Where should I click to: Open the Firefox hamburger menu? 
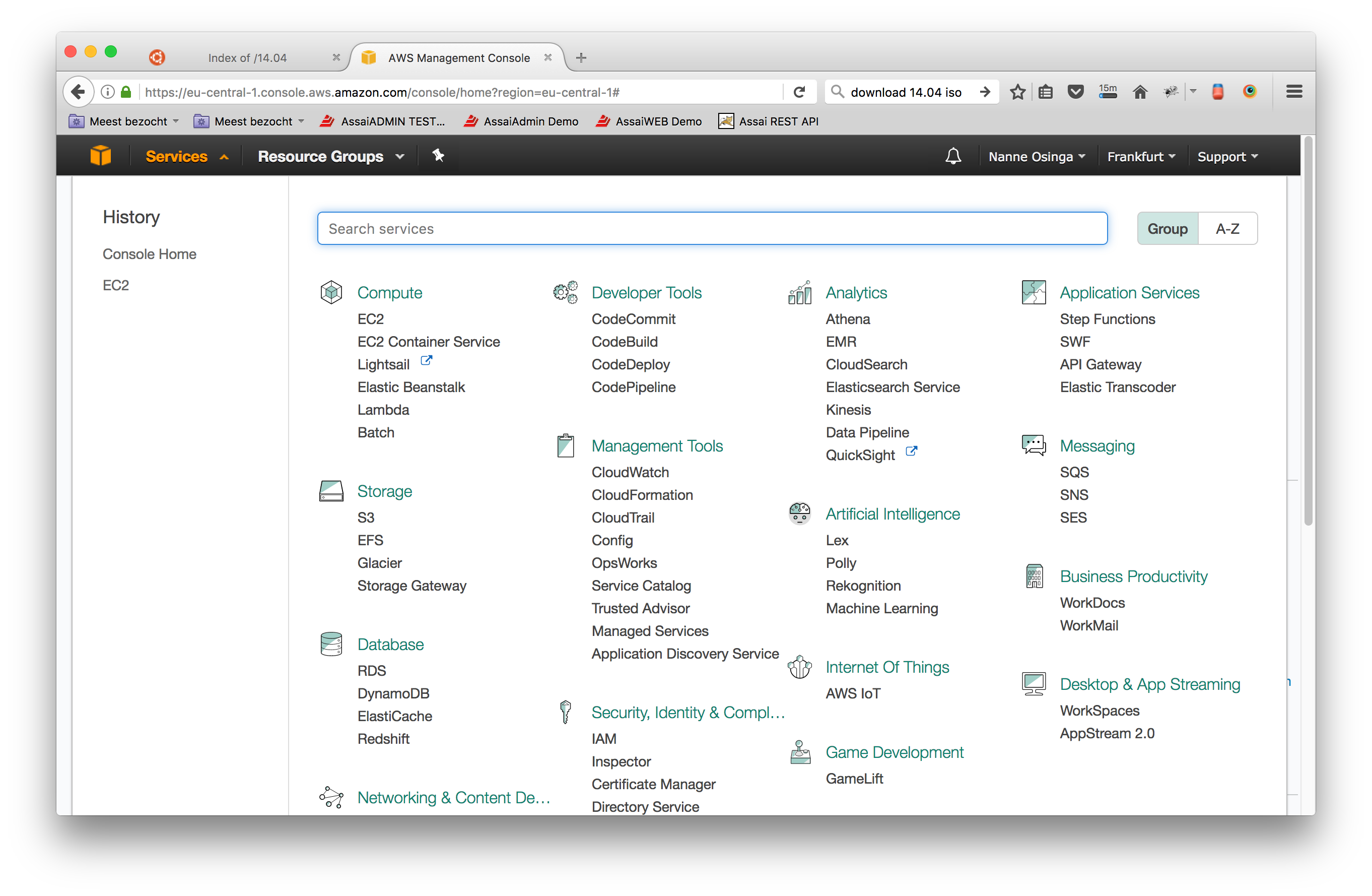tap(1294, 92)
